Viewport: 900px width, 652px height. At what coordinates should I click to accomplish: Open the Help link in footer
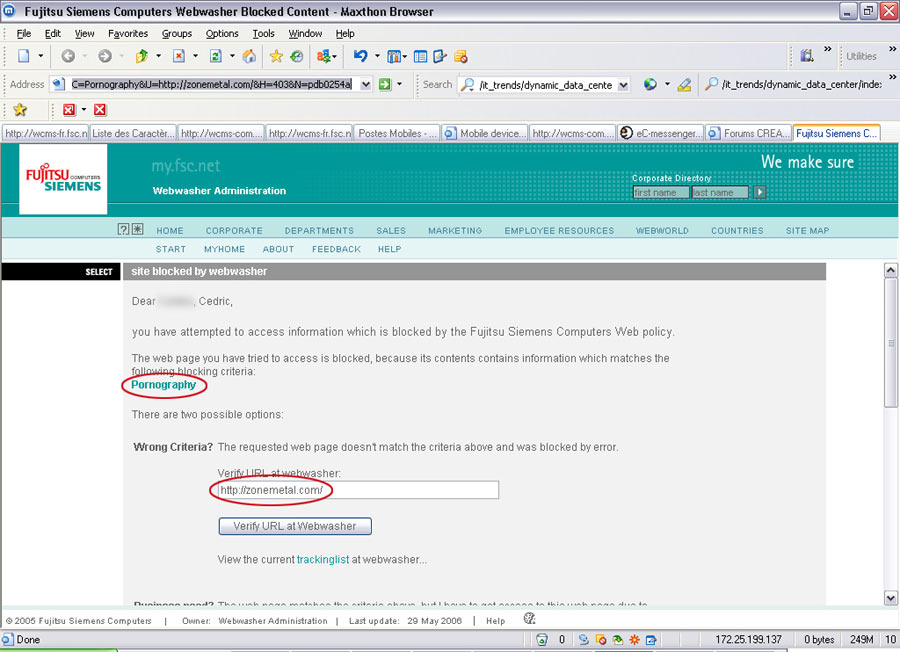pos(495,620)
